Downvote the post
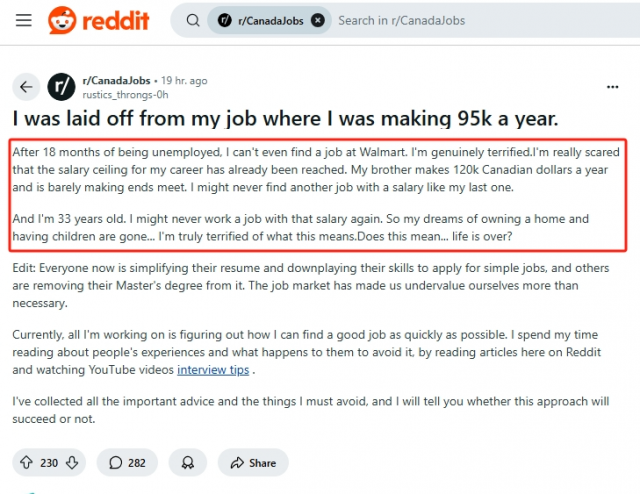This screenshot has width=640, height=494. click(x=73, y=463)
